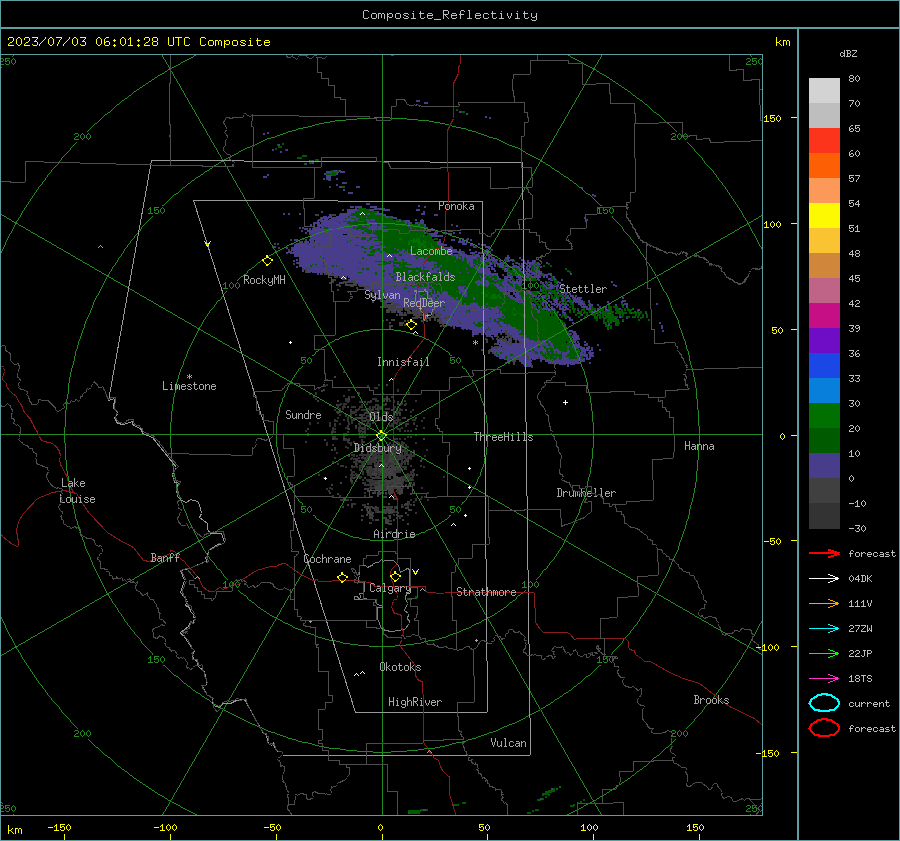900x841 pixels.
Task: Click the ThreeHills city label
Action: (503, 437)
